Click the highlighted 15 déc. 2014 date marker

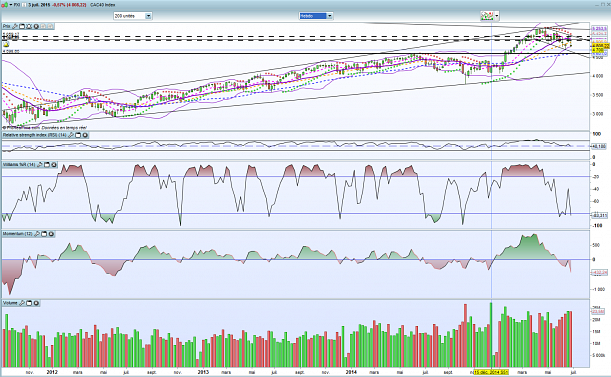tap(491, 372)
